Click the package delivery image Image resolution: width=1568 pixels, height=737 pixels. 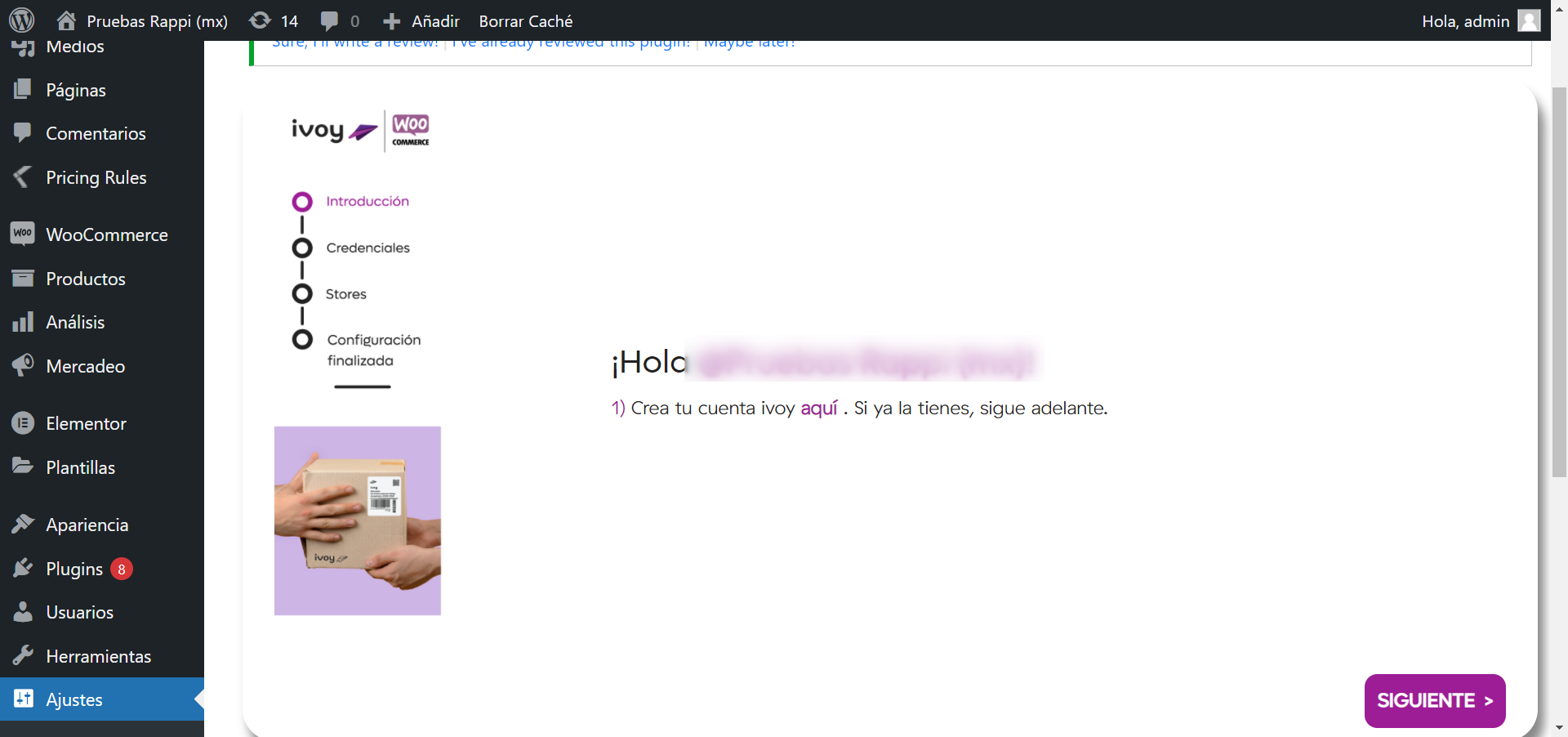point(358,520)
